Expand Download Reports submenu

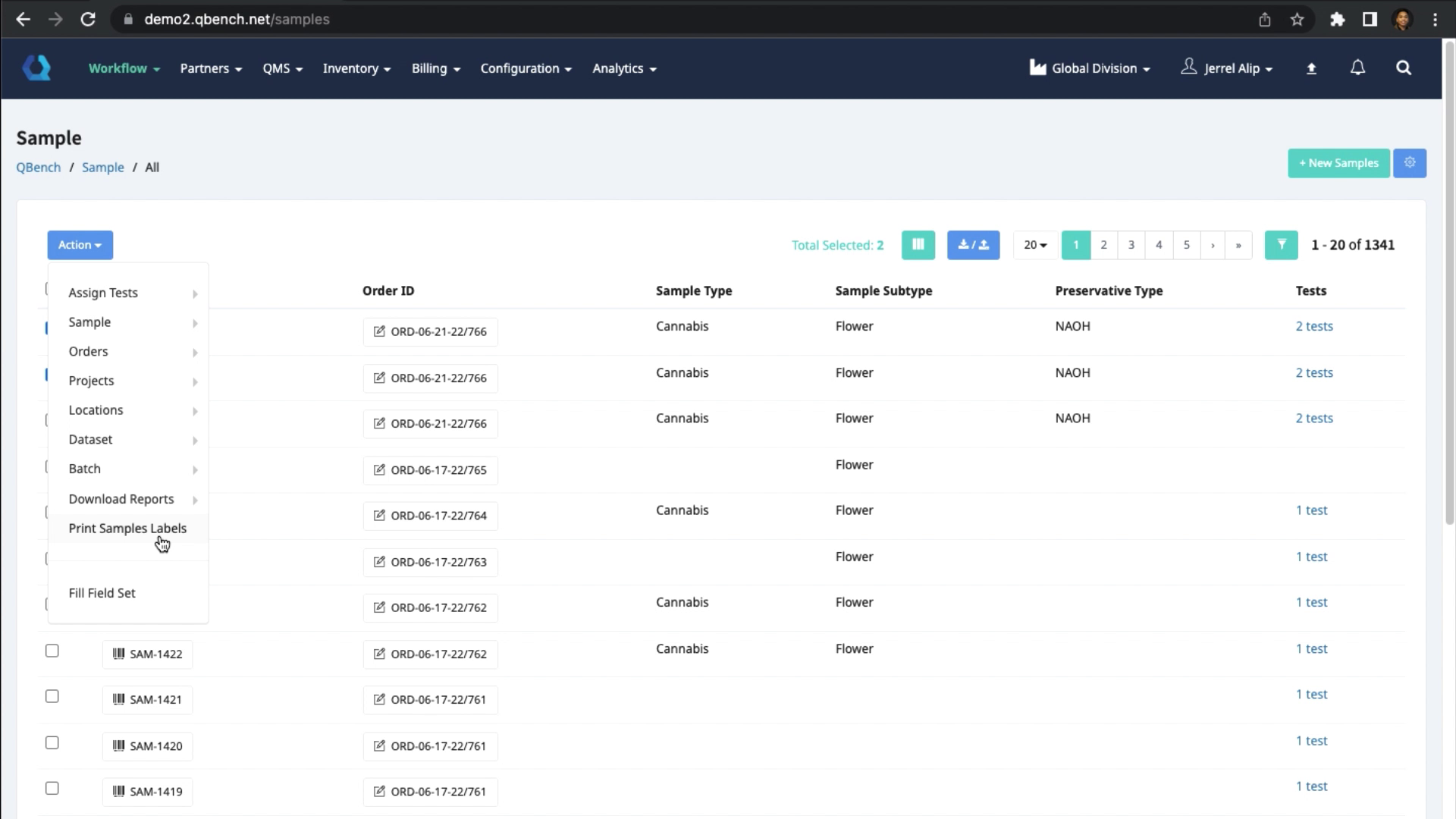[128, 499]
